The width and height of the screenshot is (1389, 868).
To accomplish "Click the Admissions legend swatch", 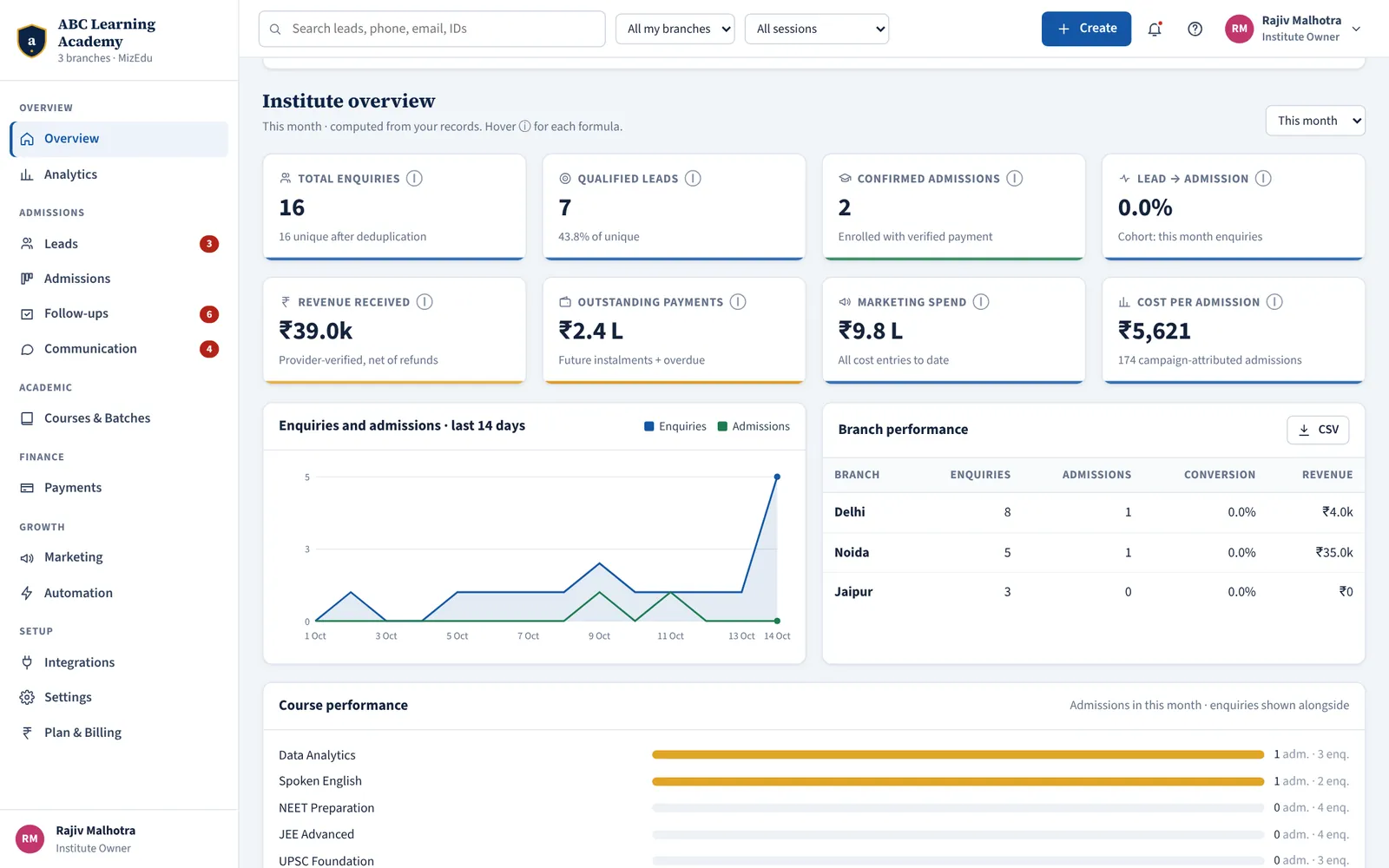I will [722, 426].
